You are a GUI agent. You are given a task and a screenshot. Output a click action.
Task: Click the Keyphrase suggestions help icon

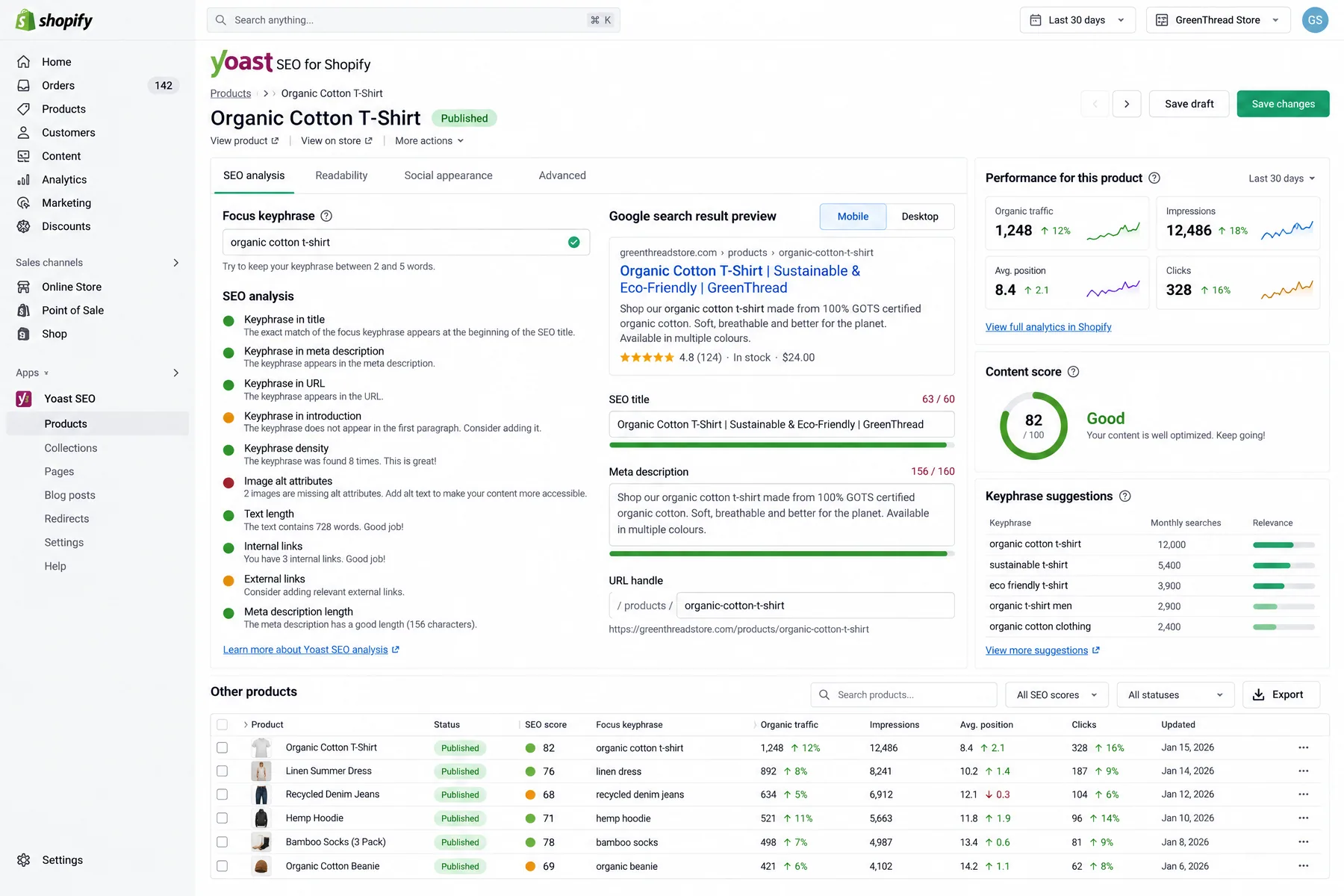click(x=1125, y=497)
